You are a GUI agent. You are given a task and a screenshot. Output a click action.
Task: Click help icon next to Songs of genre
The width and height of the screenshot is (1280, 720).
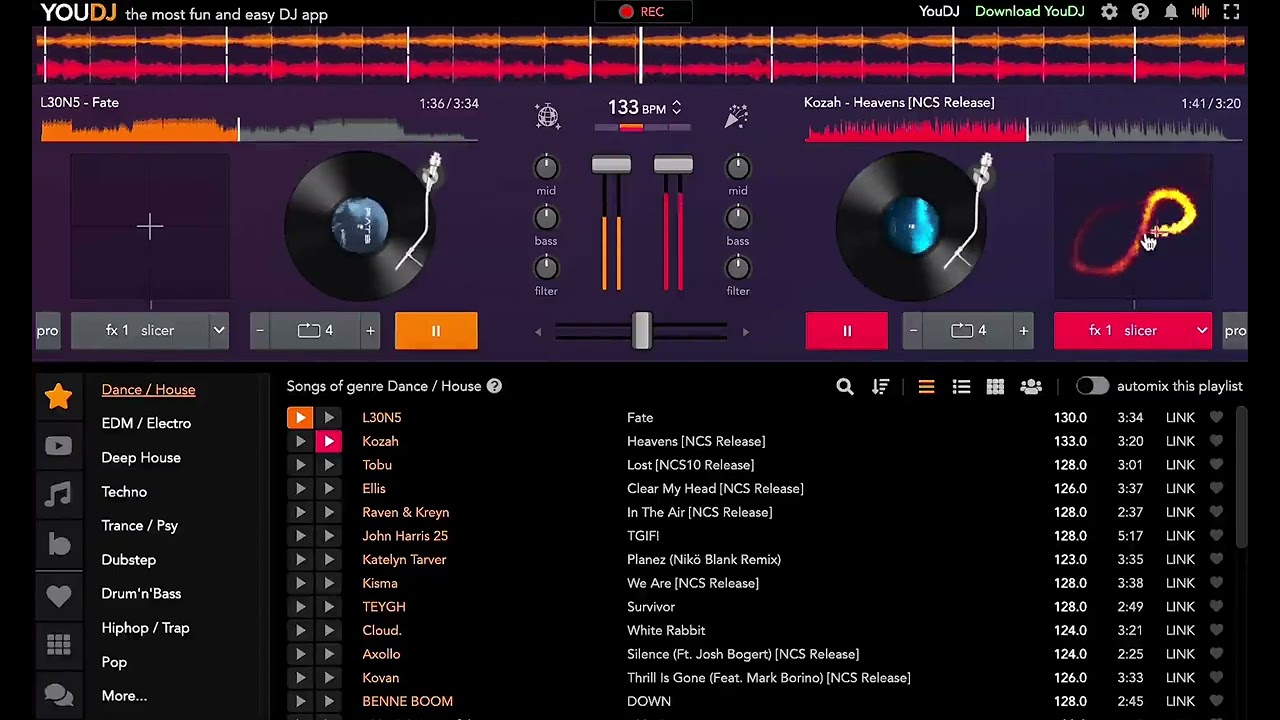point(494,386)
